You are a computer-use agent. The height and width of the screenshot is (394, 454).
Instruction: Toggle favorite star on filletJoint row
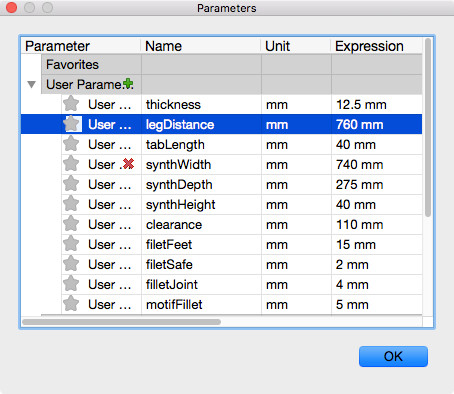click(x=71, y=284)
